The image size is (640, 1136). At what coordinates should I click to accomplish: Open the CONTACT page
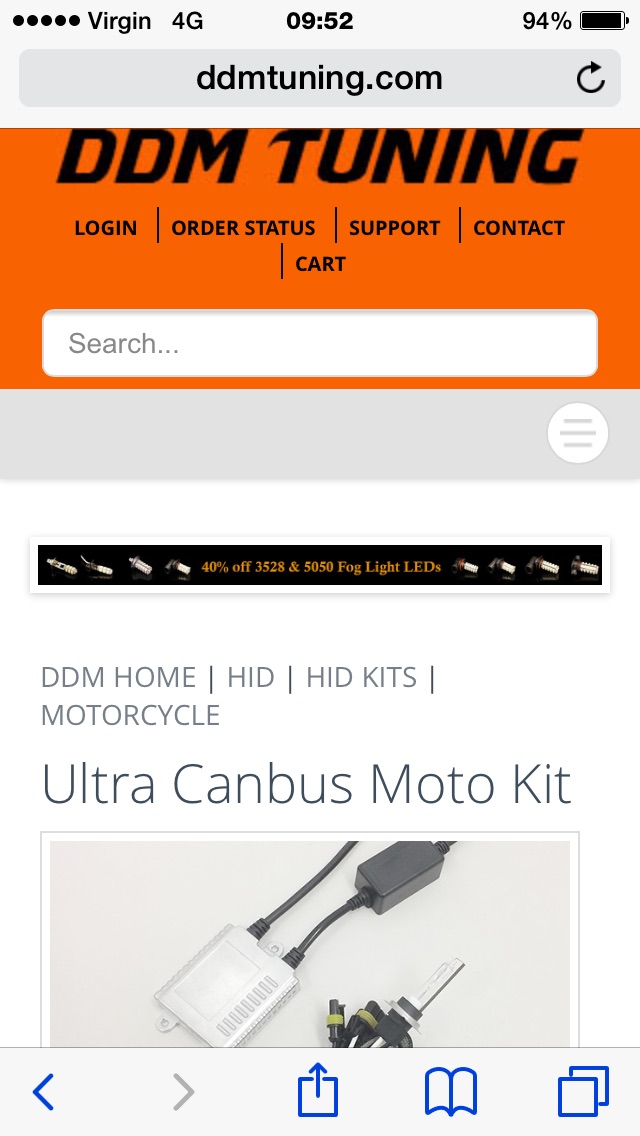519,227
